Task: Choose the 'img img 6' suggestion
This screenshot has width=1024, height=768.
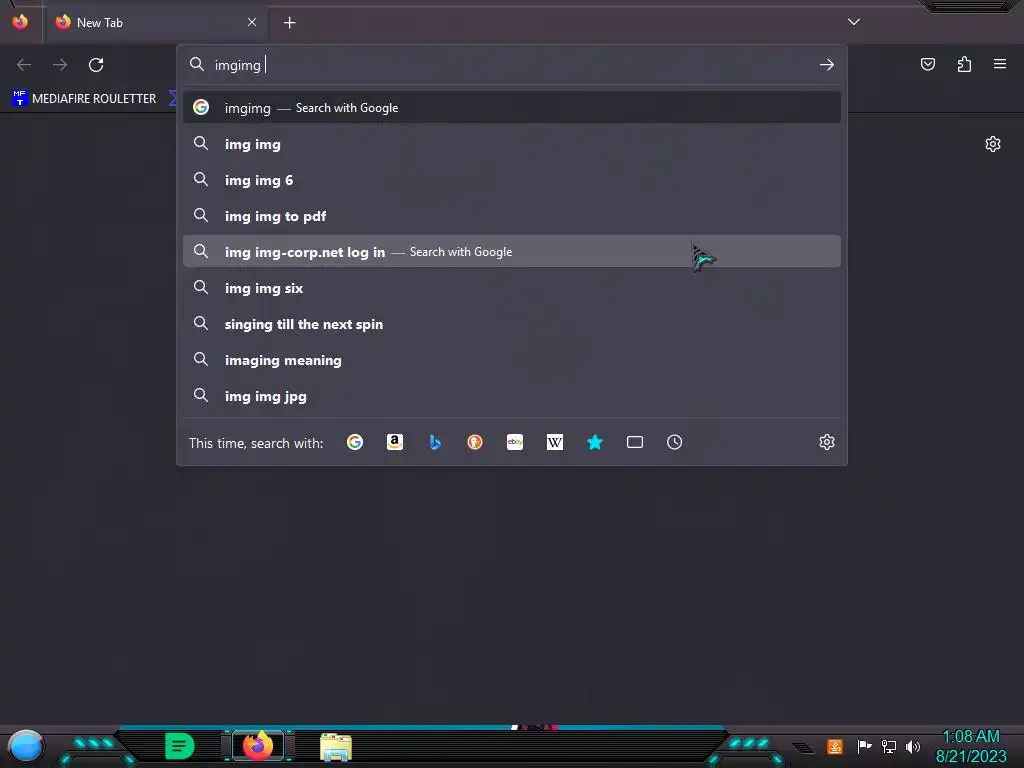Action: pos(512,180)
